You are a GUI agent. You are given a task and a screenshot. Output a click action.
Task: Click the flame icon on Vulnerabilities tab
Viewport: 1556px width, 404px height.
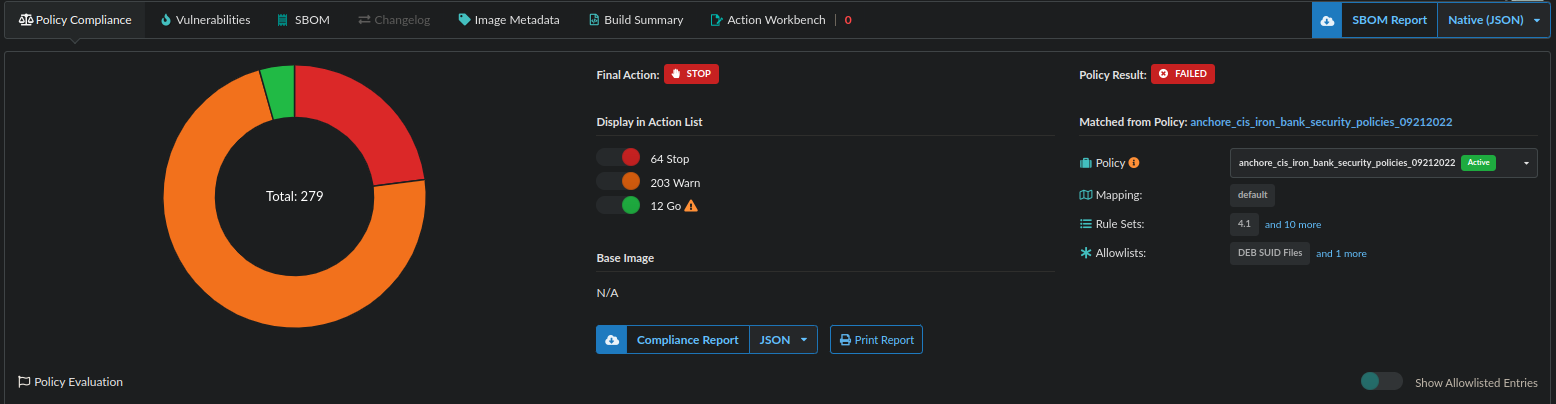coord(165,20)
